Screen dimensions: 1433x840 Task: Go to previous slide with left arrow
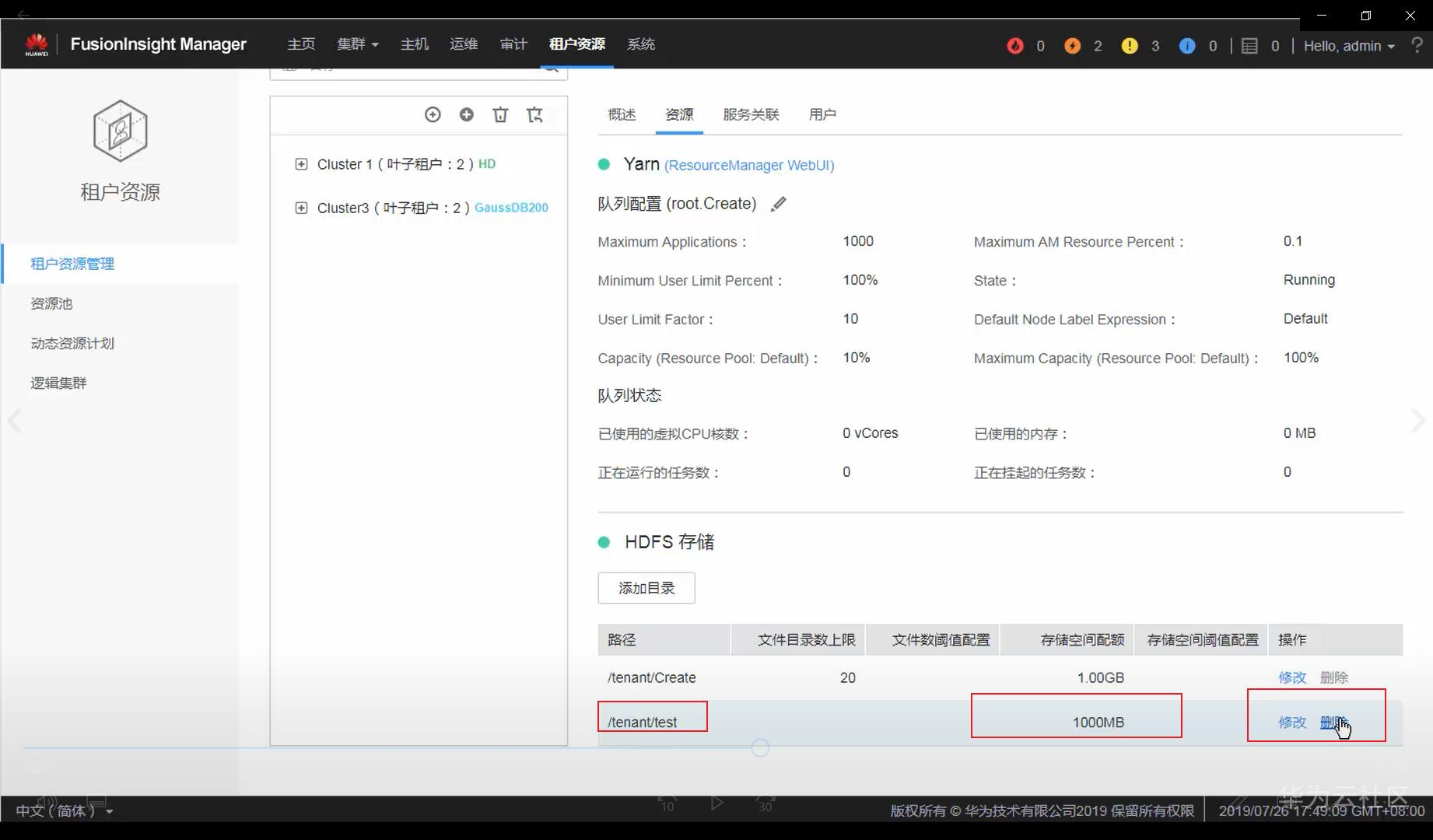coord(14,421)
